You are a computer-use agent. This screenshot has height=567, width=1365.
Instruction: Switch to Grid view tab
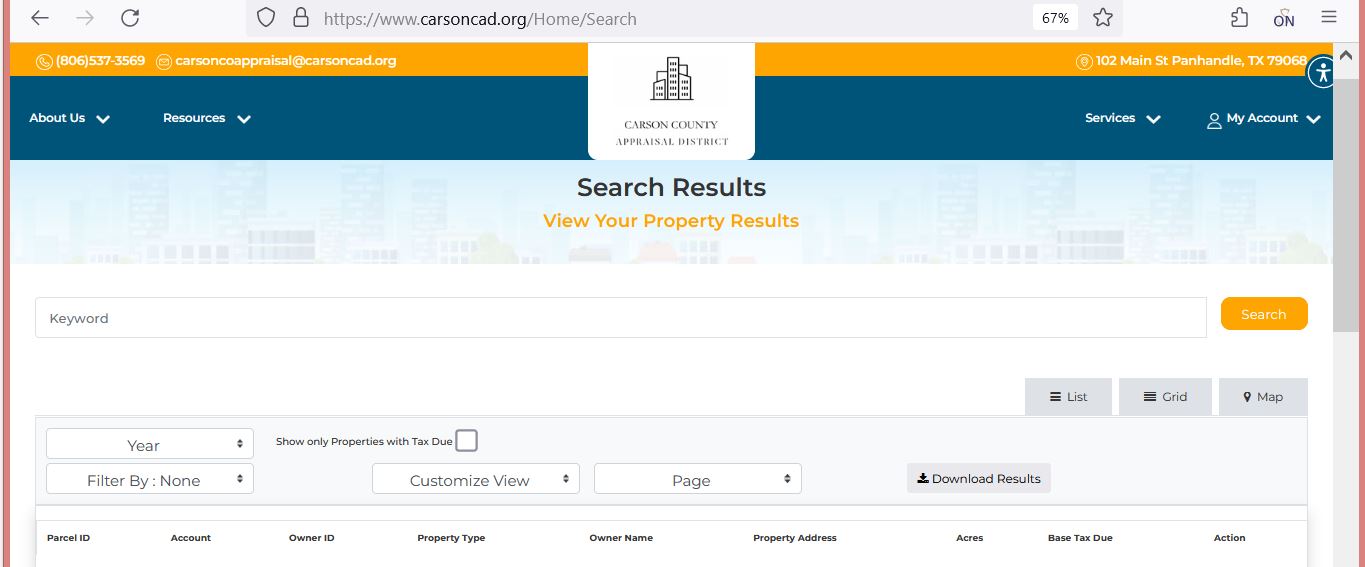(1165, 397)
